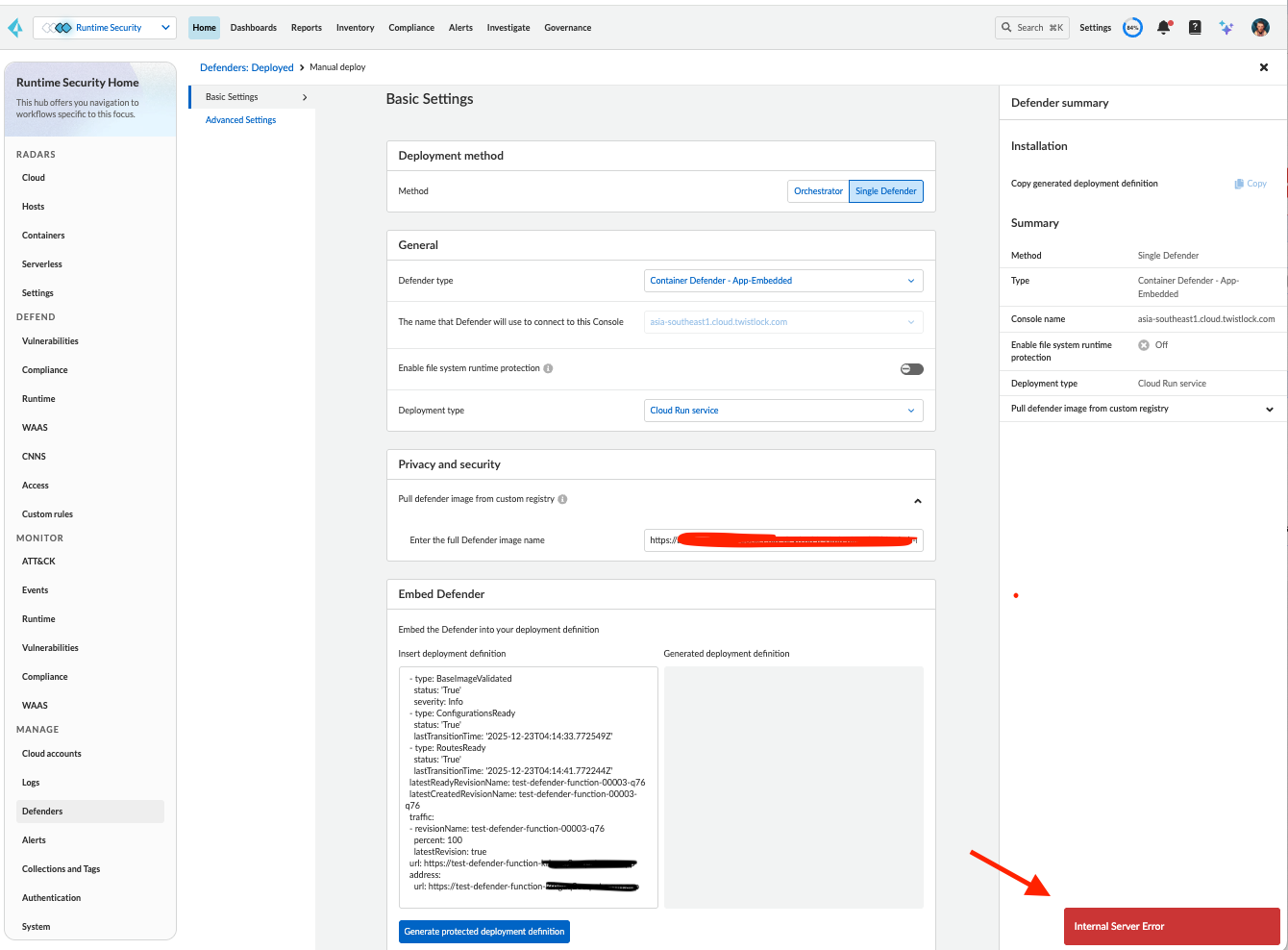Open Logs in the Manage section
Image resolution: width=1288 pixels, height=950 pixels.
(x=31, y=783)
